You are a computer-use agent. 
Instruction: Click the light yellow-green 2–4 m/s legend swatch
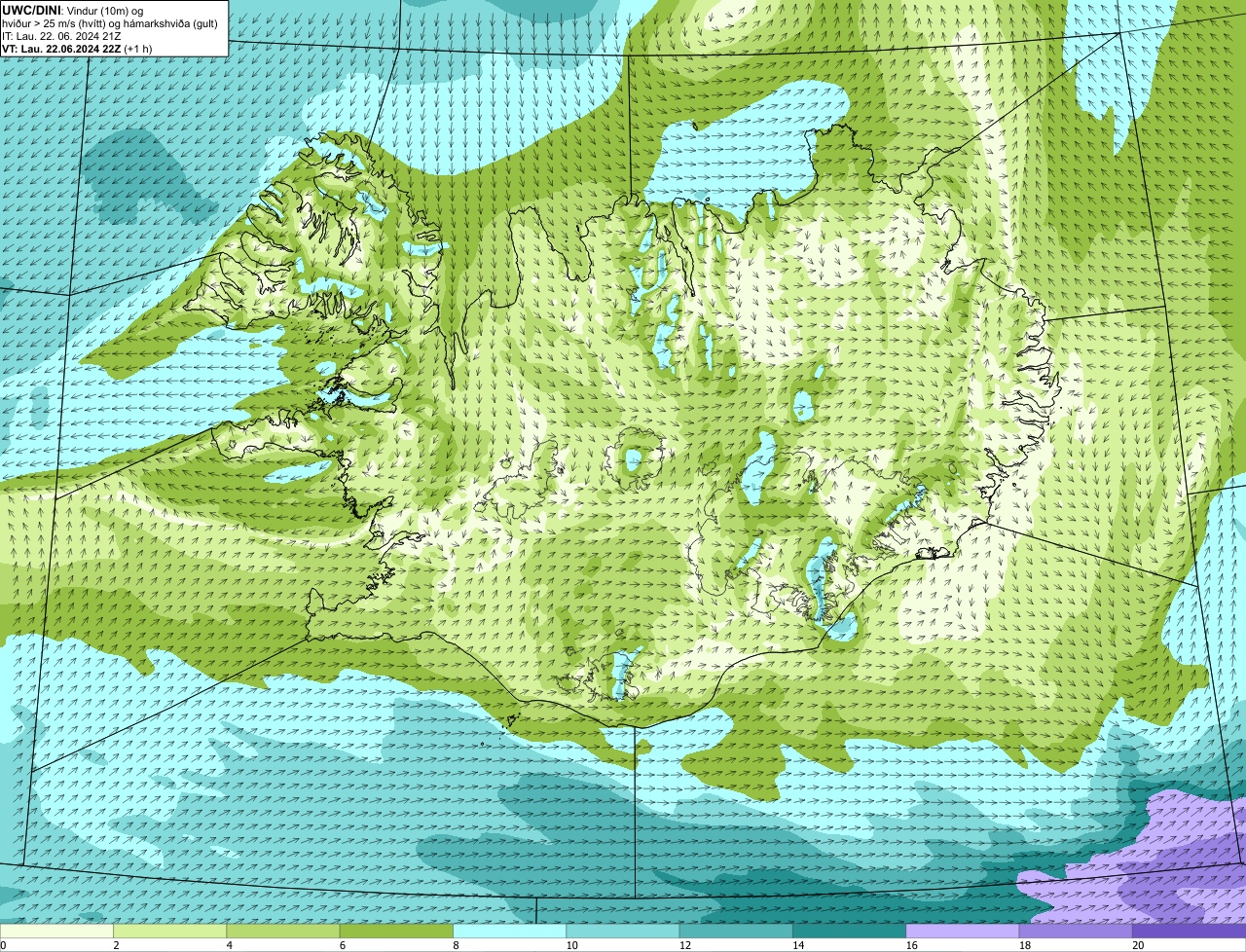(x=169, y=931)
